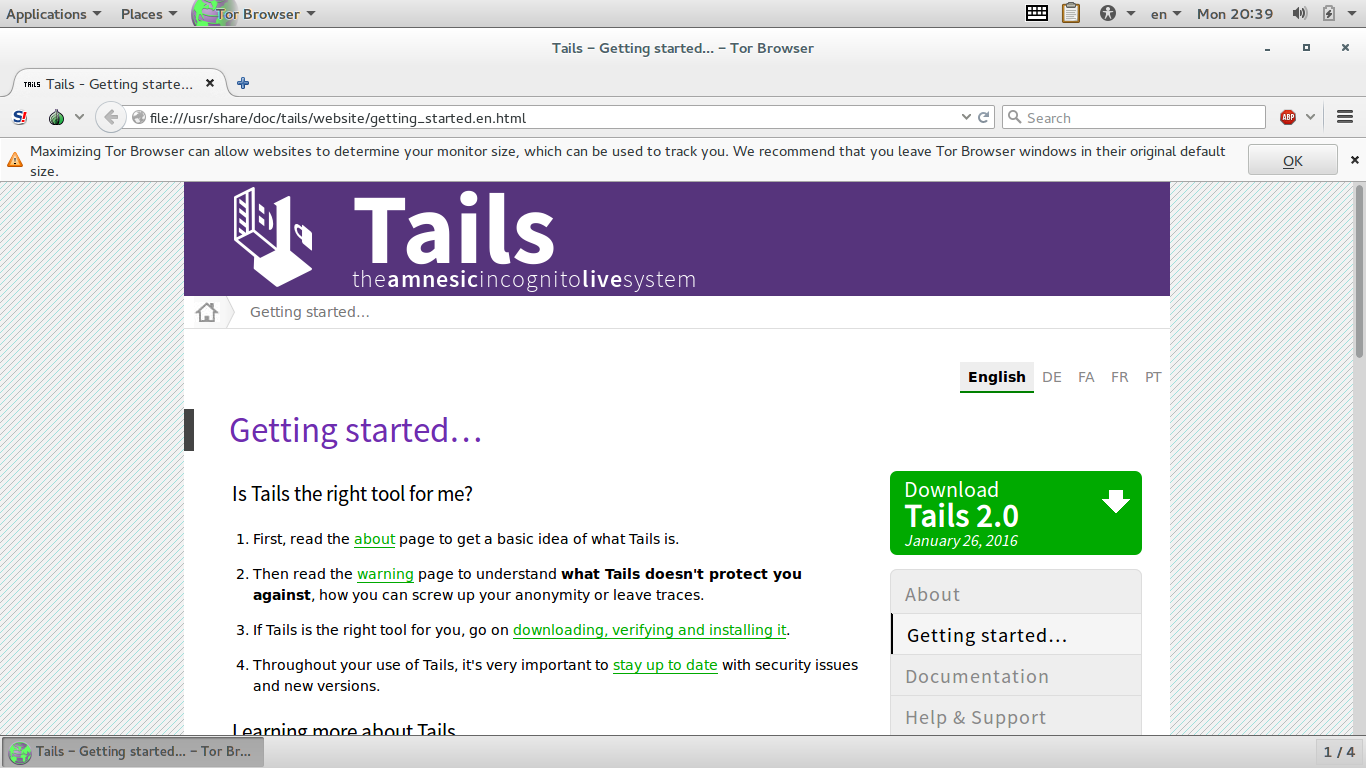Follow the 'about' link in step 1

[x=375, y=539]
